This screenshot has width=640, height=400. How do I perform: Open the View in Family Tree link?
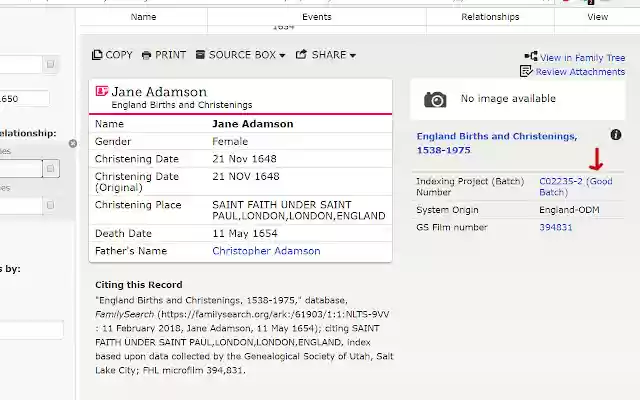click(x=582, y=58)
